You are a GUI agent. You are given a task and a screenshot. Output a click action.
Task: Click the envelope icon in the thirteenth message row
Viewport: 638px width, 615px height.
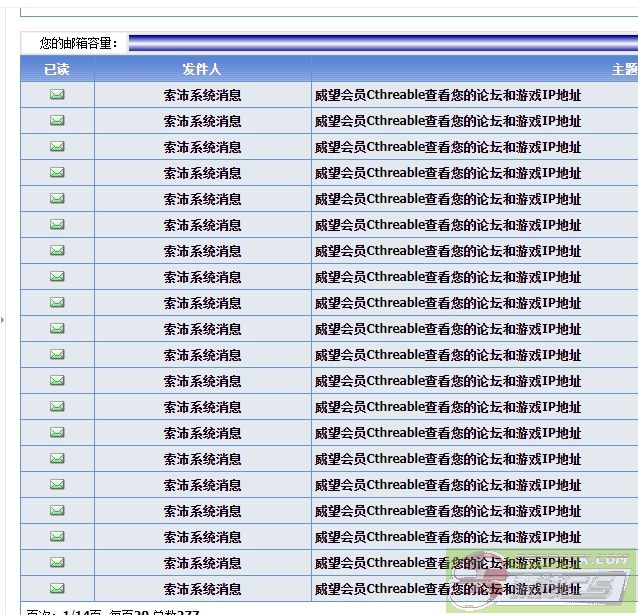coord(57,407)
